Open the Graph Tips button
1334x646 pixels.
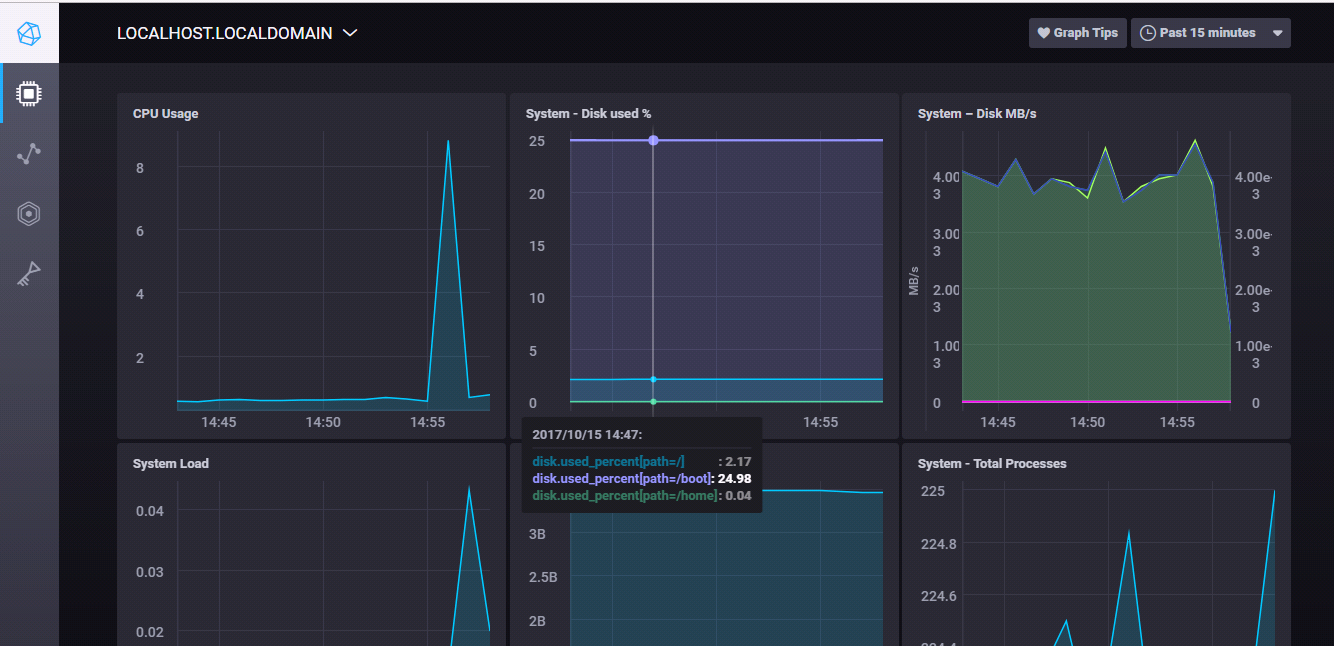[x=1078, y=33]
